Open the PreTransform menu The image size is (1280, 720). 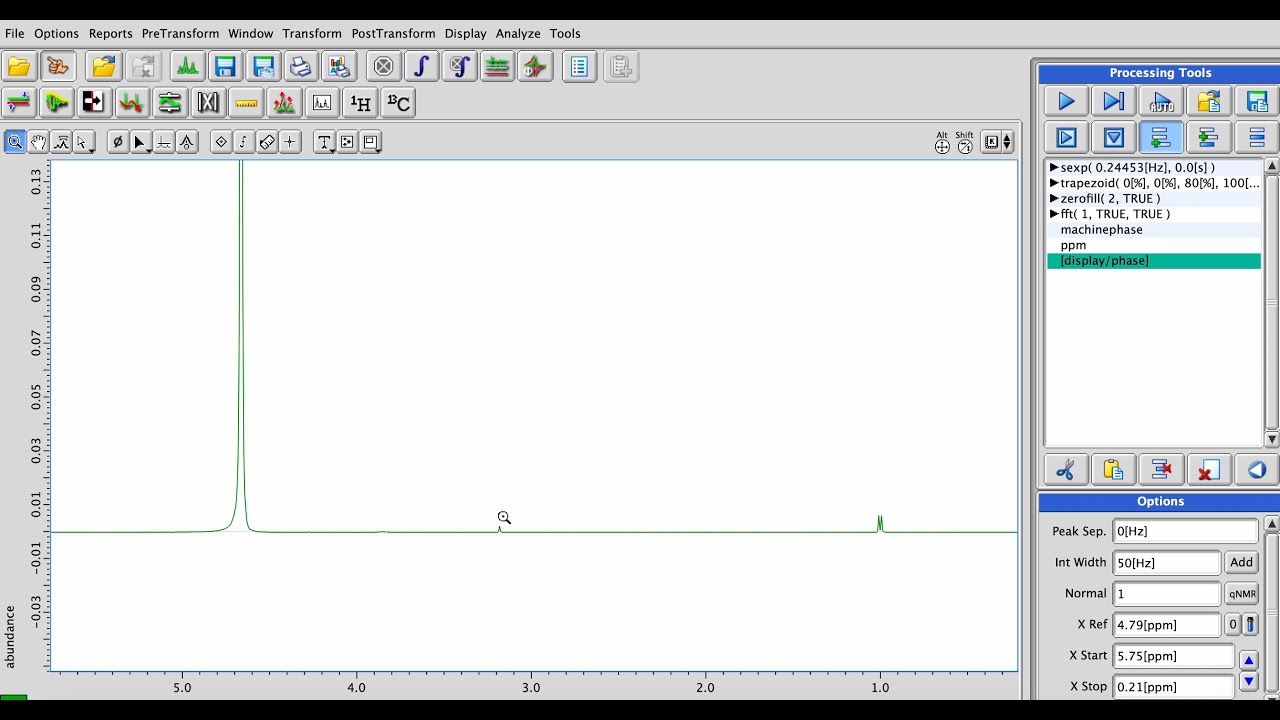[180, 33]
